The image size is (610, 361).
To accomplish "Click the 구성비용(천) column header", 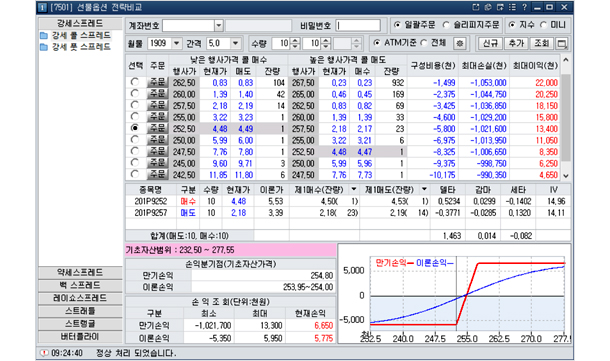I will coord(433,66).
